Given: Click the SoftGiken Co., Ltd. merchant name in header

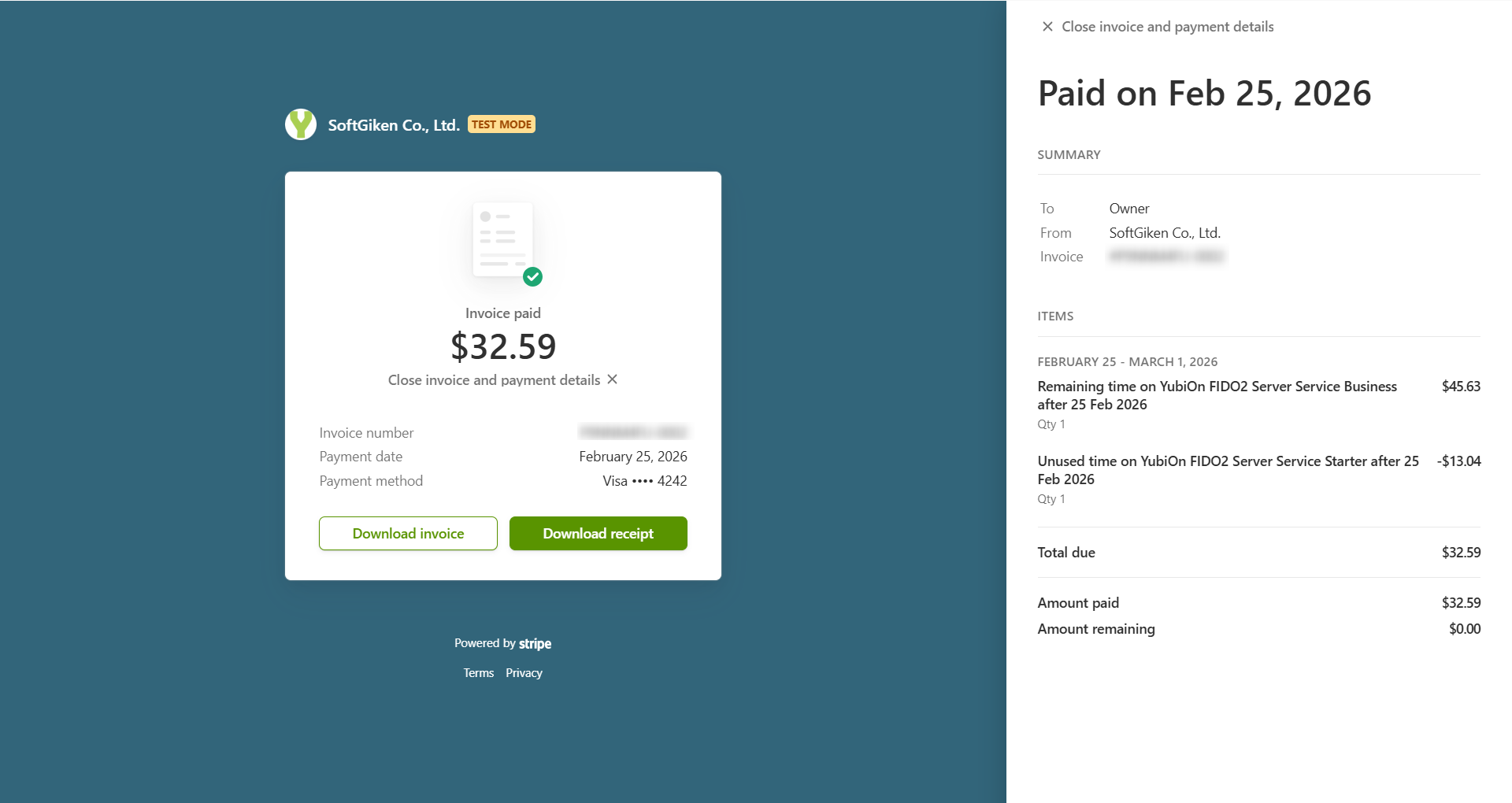Looking at the screenshot, I should tap(394, 125).
